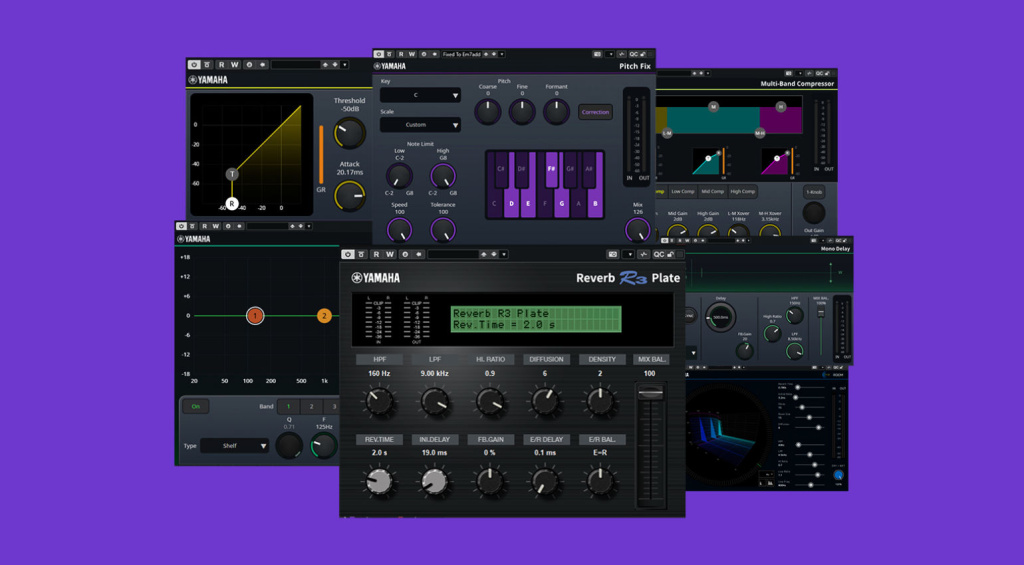Viewport: 1024px width, 565px height.
Task: Open preset dropdown in the EQ window toolbar
Action: pos(309,226)
